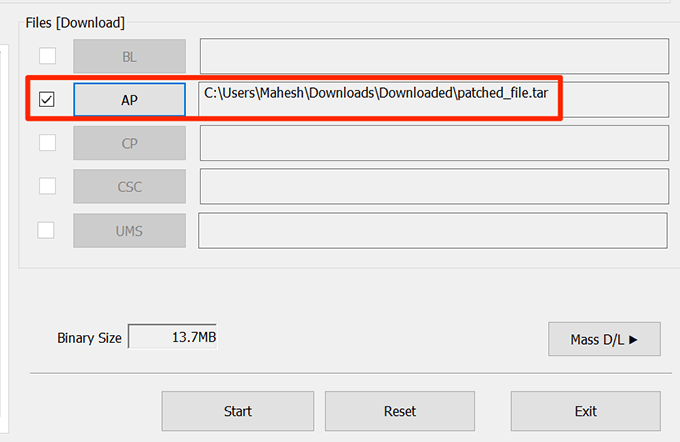Click the CSC file browse button
This screenshot has width=680, height=442.
[129, 187]
